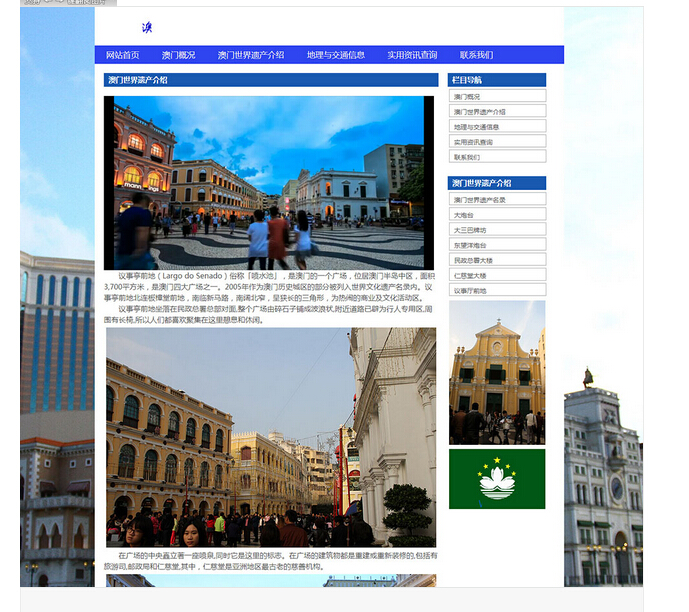
Task: Select 实用资讯查询 in the 栏目导航 sidebar
Action: (497, 142)
